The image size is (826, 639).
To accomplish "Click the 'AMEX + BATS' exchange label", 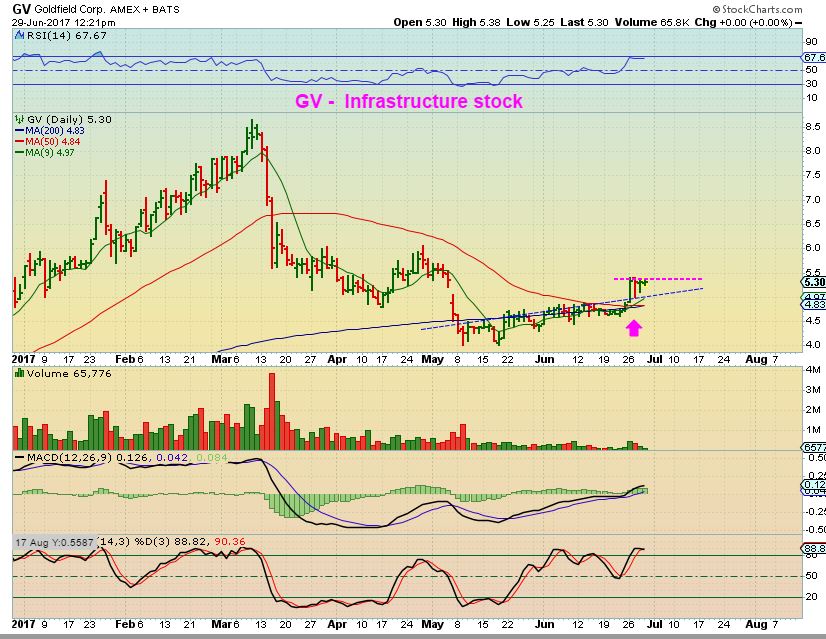I will tap(145, 9).
